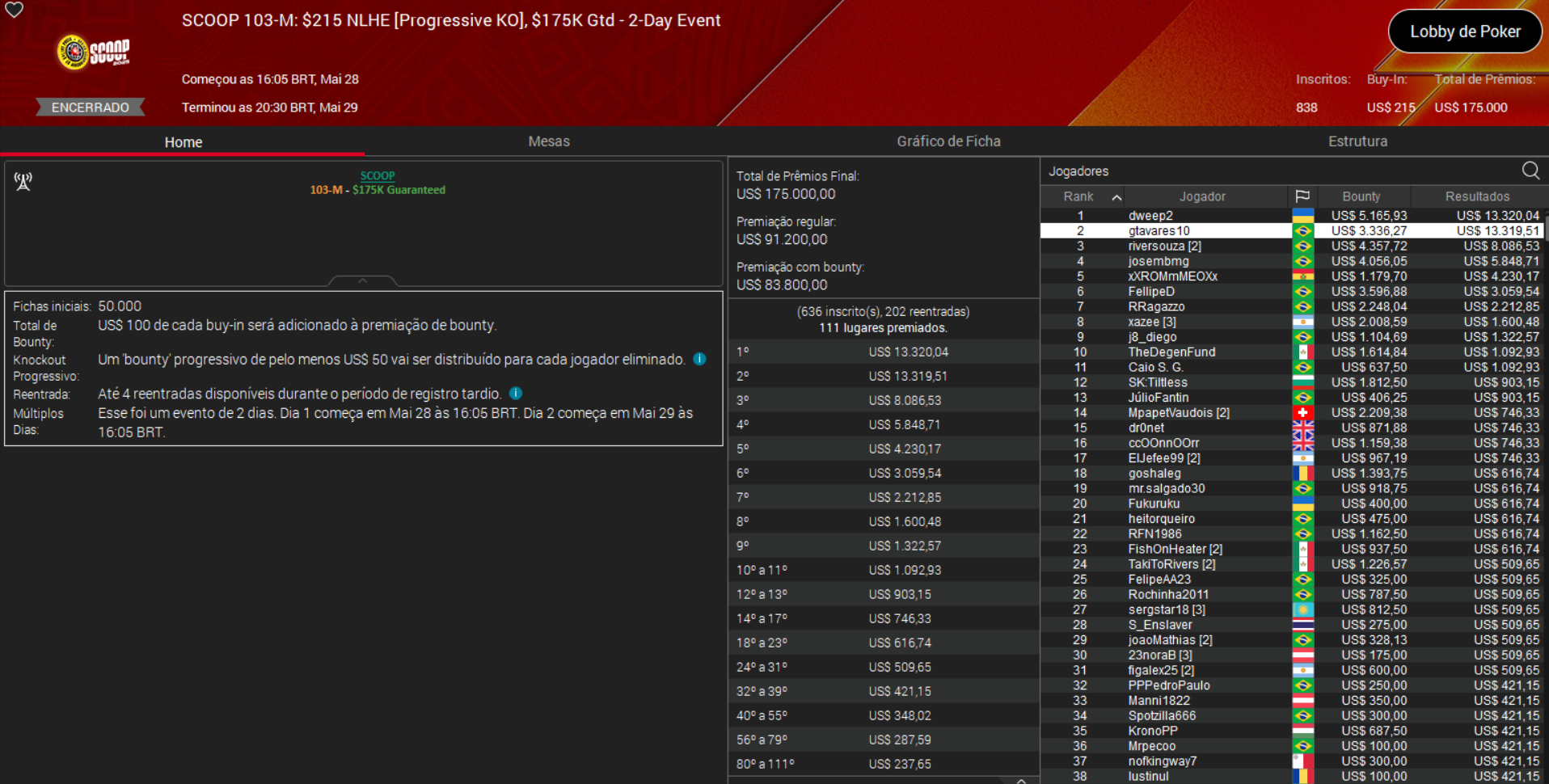Sort players by Resultados column header
This screenshot has height=784, width=1549.
click(1477, 196)
